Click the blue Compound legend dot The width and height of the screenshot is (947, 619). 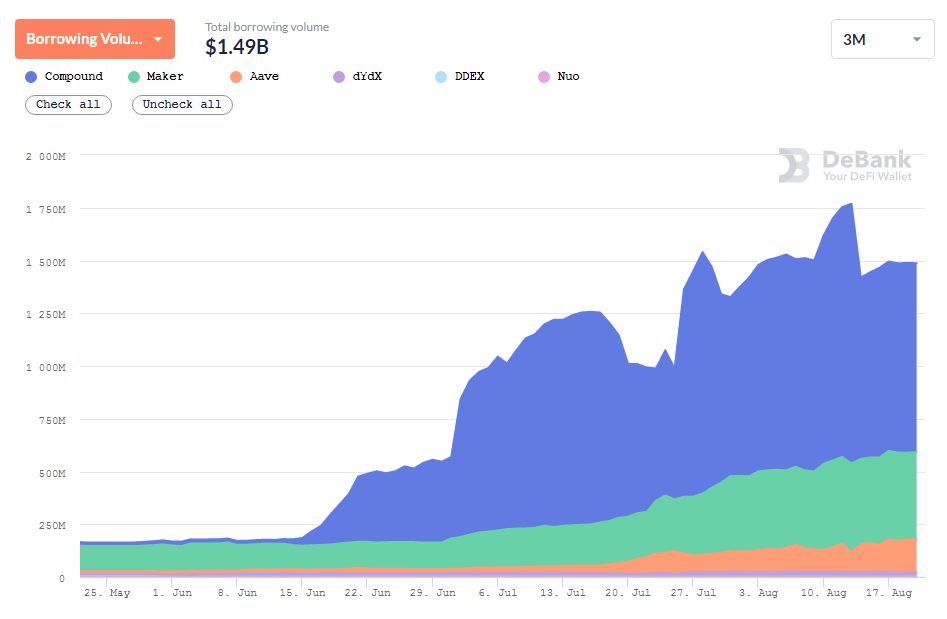31,77
